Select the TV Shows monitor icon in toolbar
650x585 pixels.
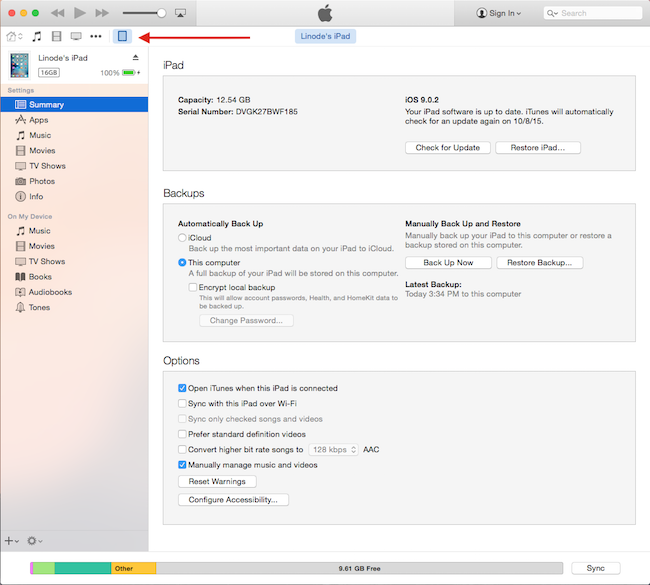[75, 36]
